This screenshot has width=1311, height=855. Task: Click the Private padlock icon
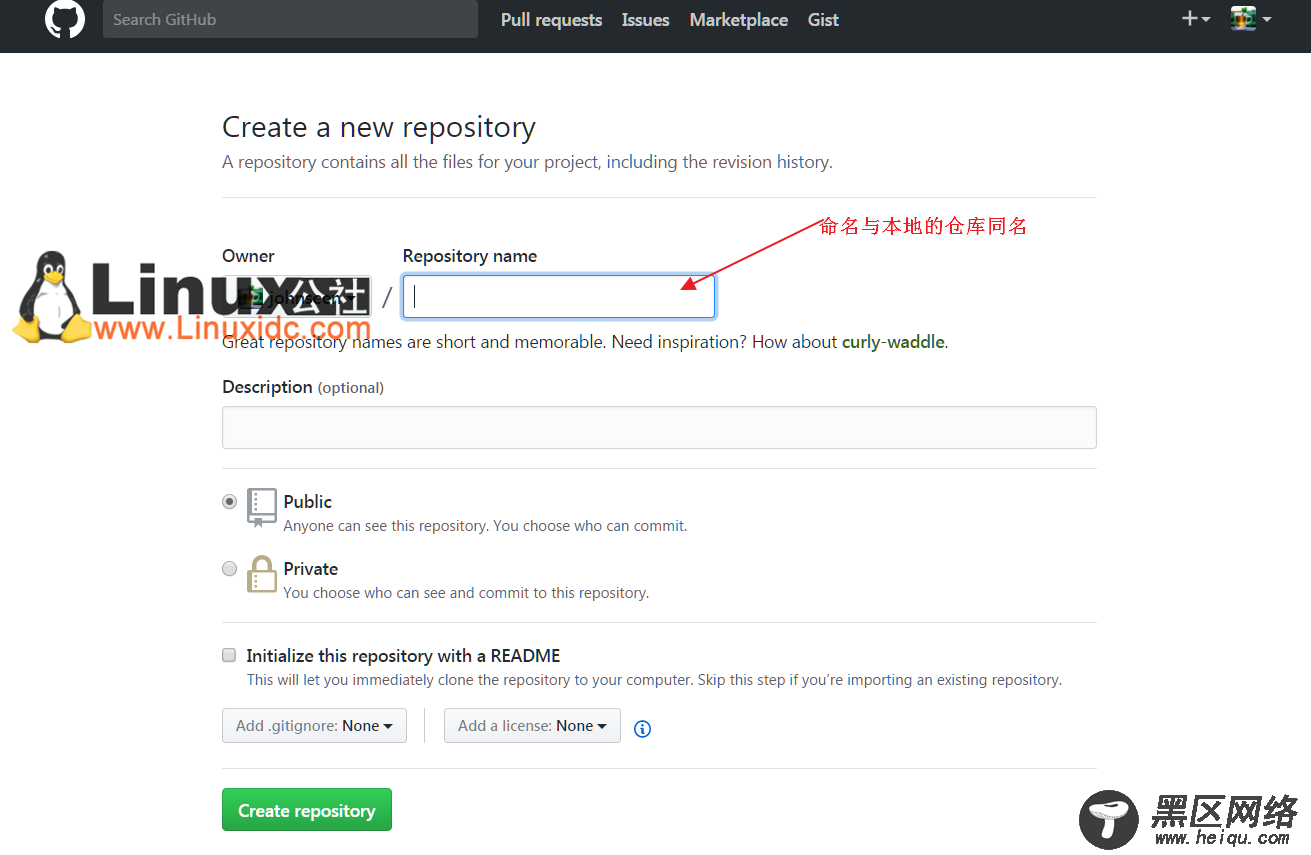(261, 574)
